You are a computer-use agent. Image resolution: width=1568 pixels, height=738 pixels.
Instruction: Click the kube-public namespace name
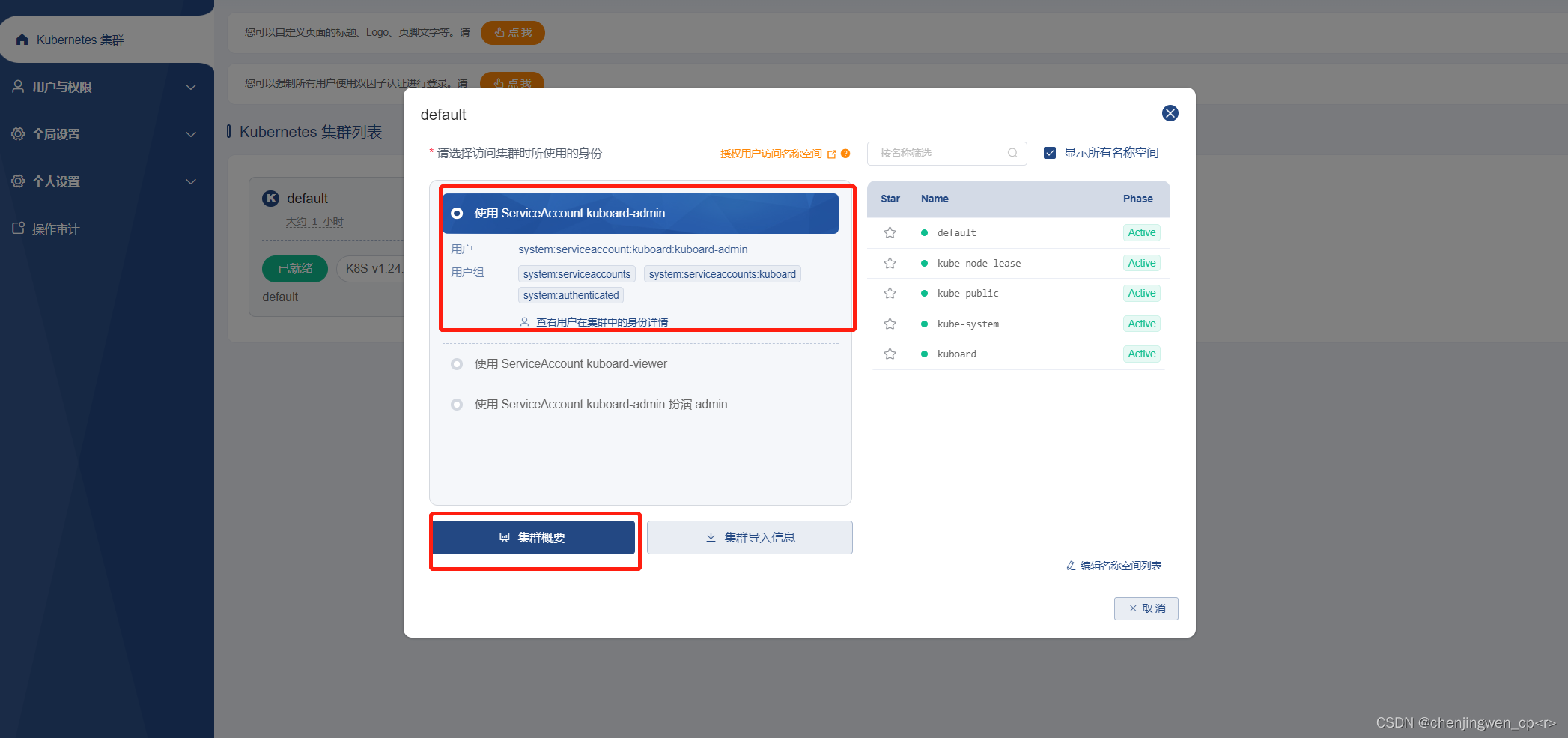coord(967,294)
